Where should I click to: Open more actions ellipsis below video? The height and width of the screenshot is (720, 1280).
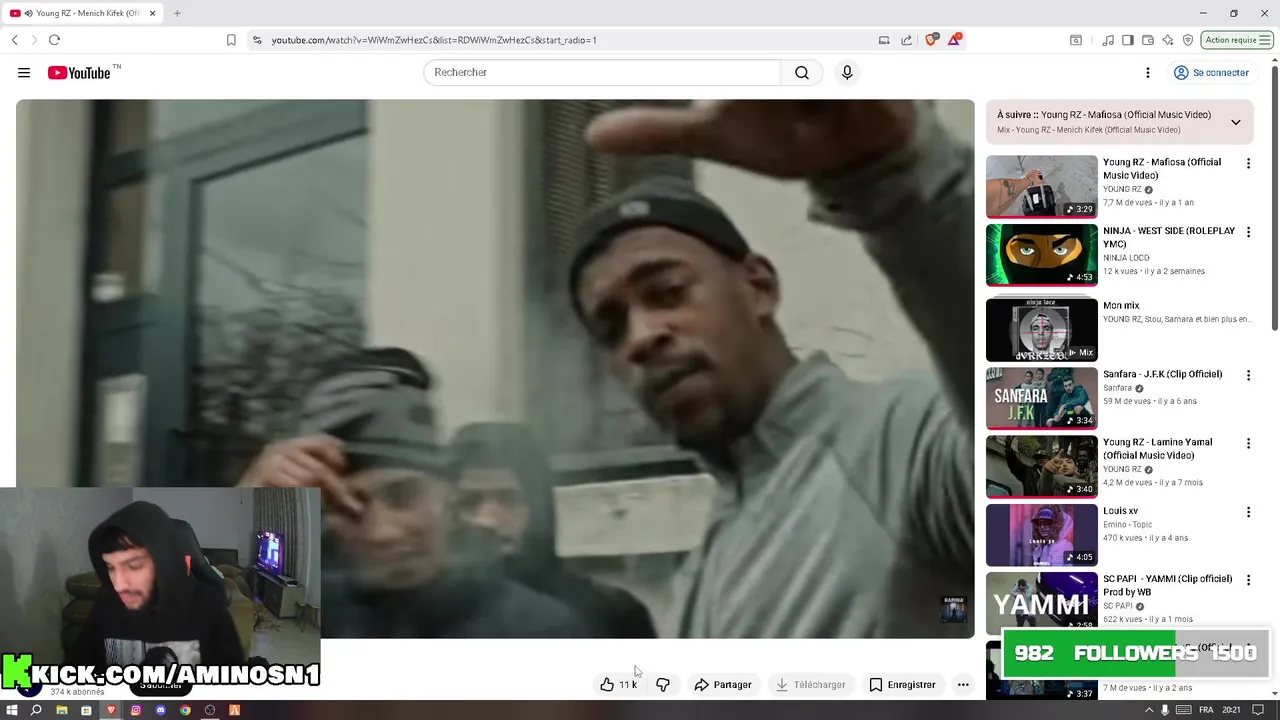[963, 685]
